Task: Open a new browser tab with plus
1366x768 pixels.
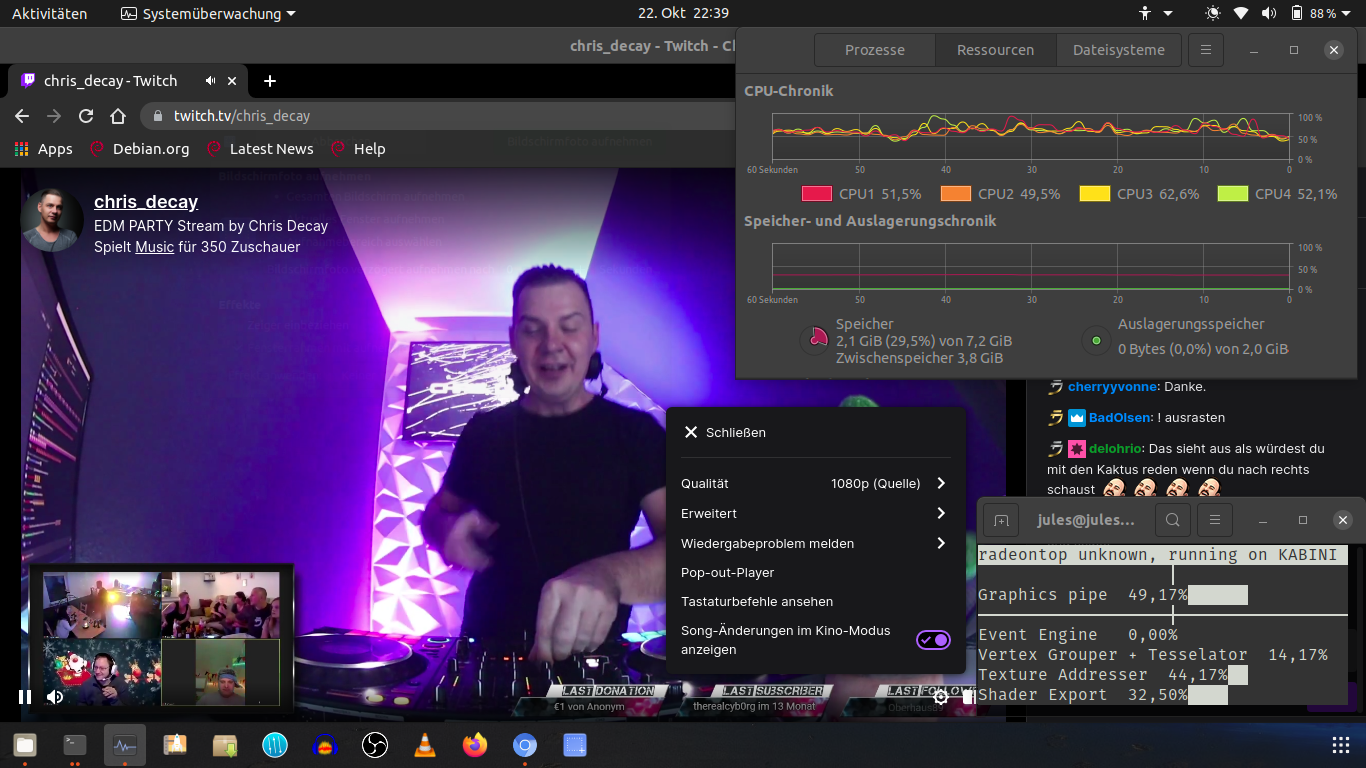Action: click(x=269, y=81)
